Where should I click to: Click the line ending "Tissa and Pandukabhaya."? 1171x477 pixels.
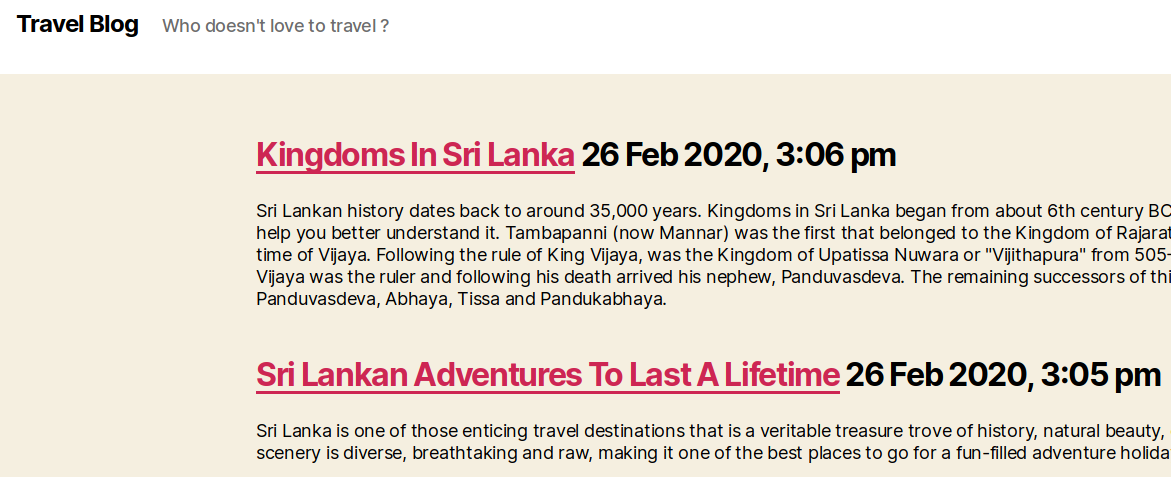click(461, 299)
